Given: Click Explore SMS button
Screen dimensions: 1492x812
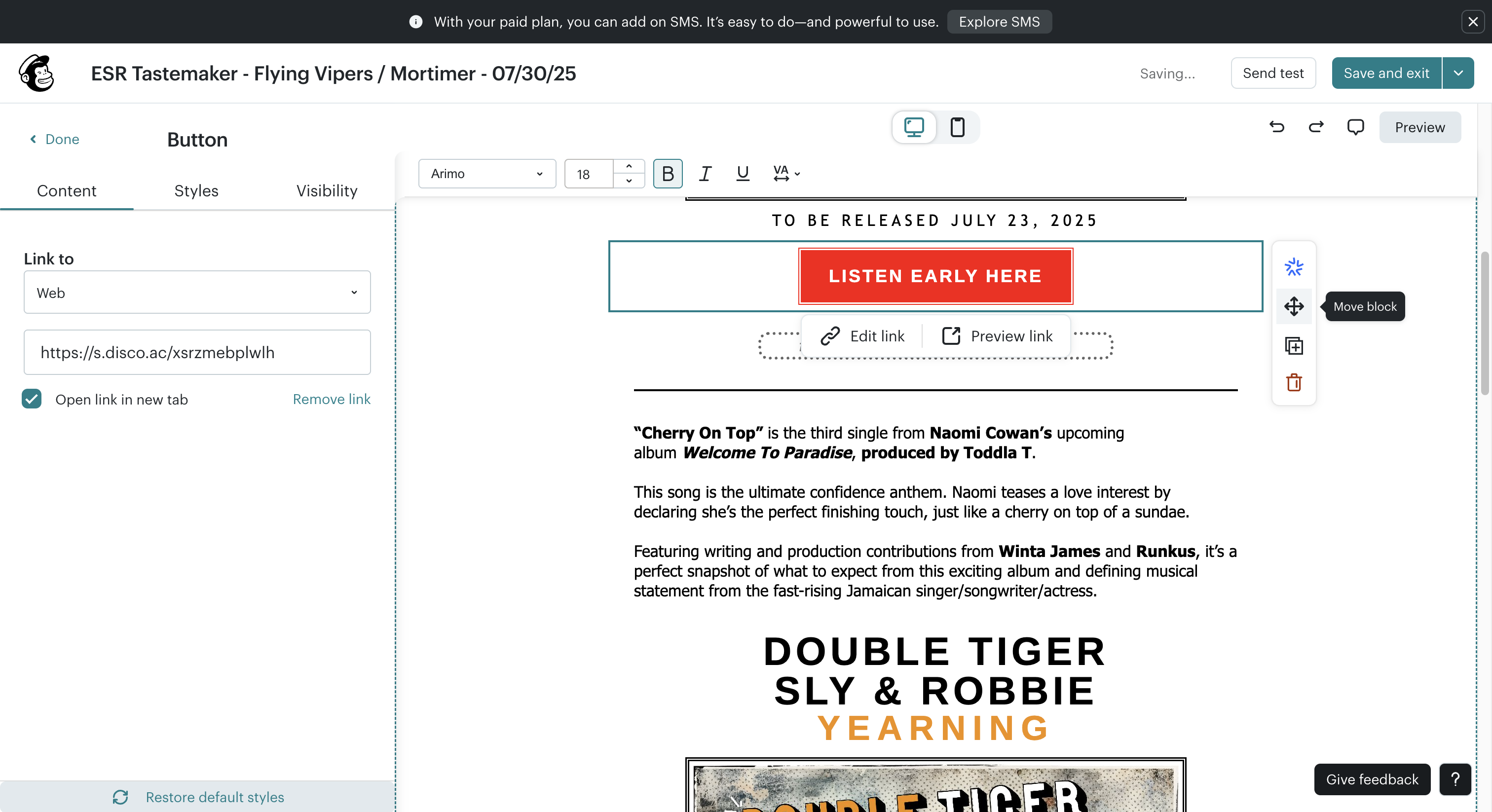Looking at the screenshot, I should click(999, 21).
